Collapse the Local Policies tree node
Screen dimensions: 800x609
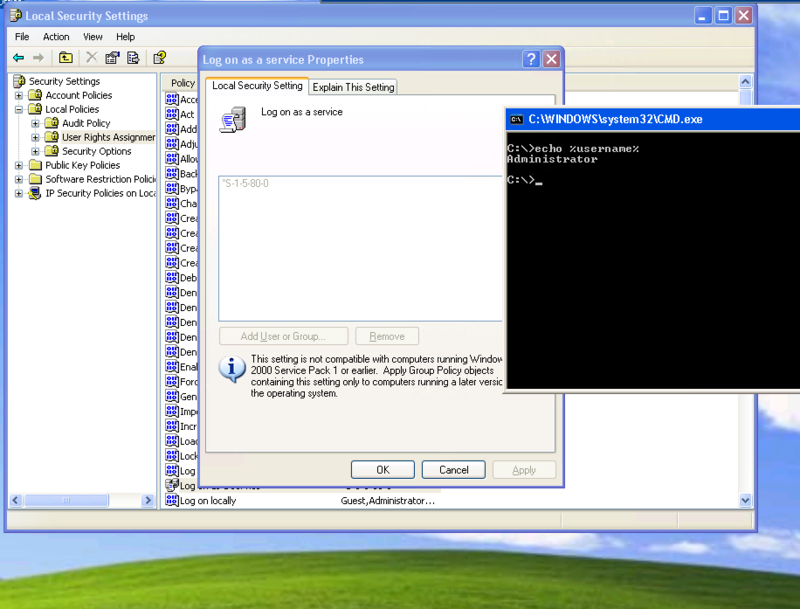[19, 108]
